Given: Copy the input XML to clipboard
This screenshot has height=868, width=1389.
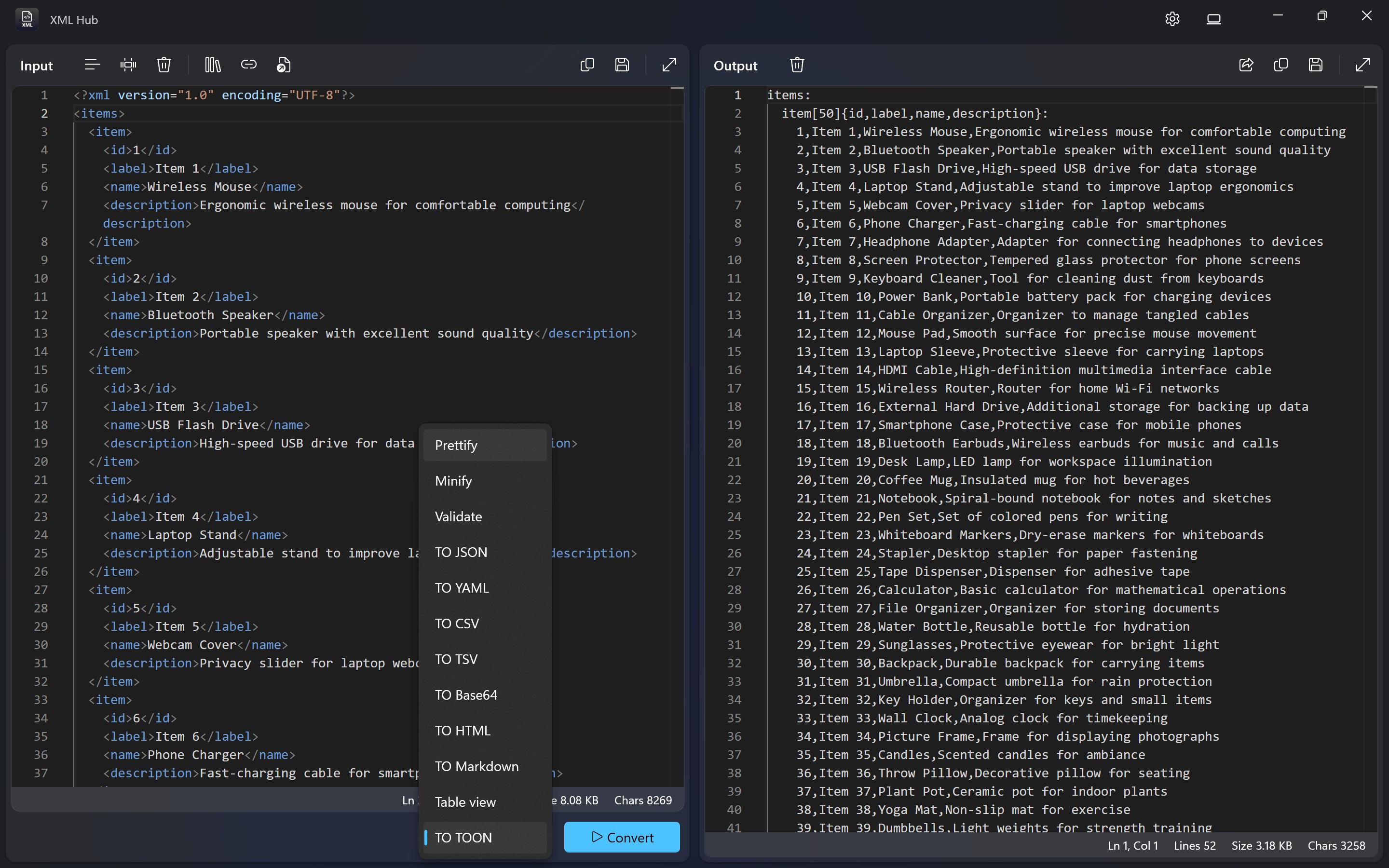Looking at the screenshot, I should [x=586, y=64].
